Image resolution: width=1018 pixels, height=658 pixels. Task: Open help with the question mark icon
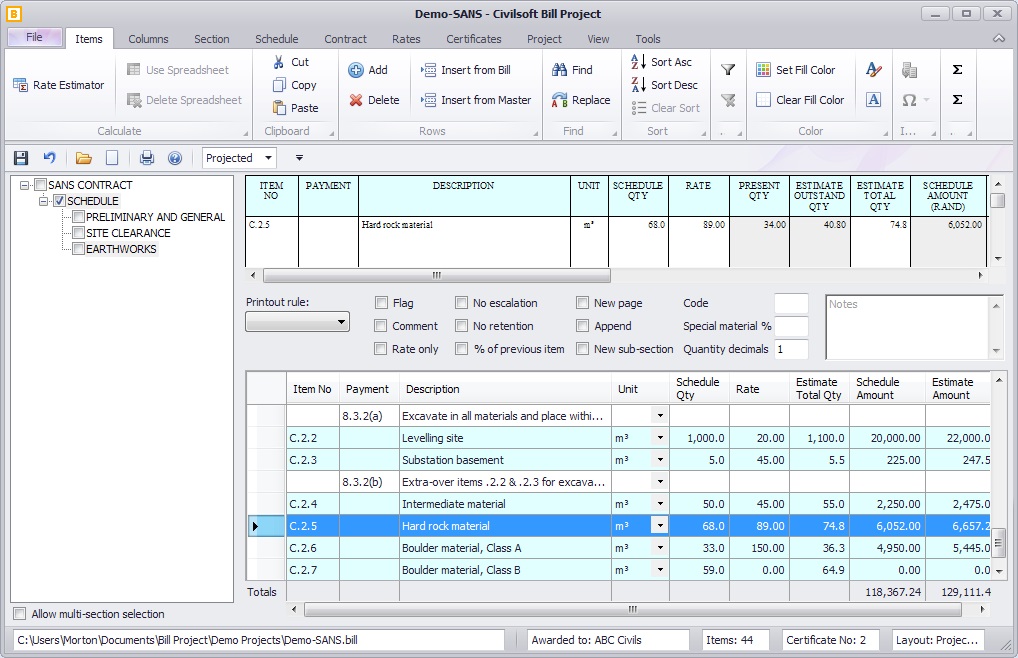tap(175, 158)
